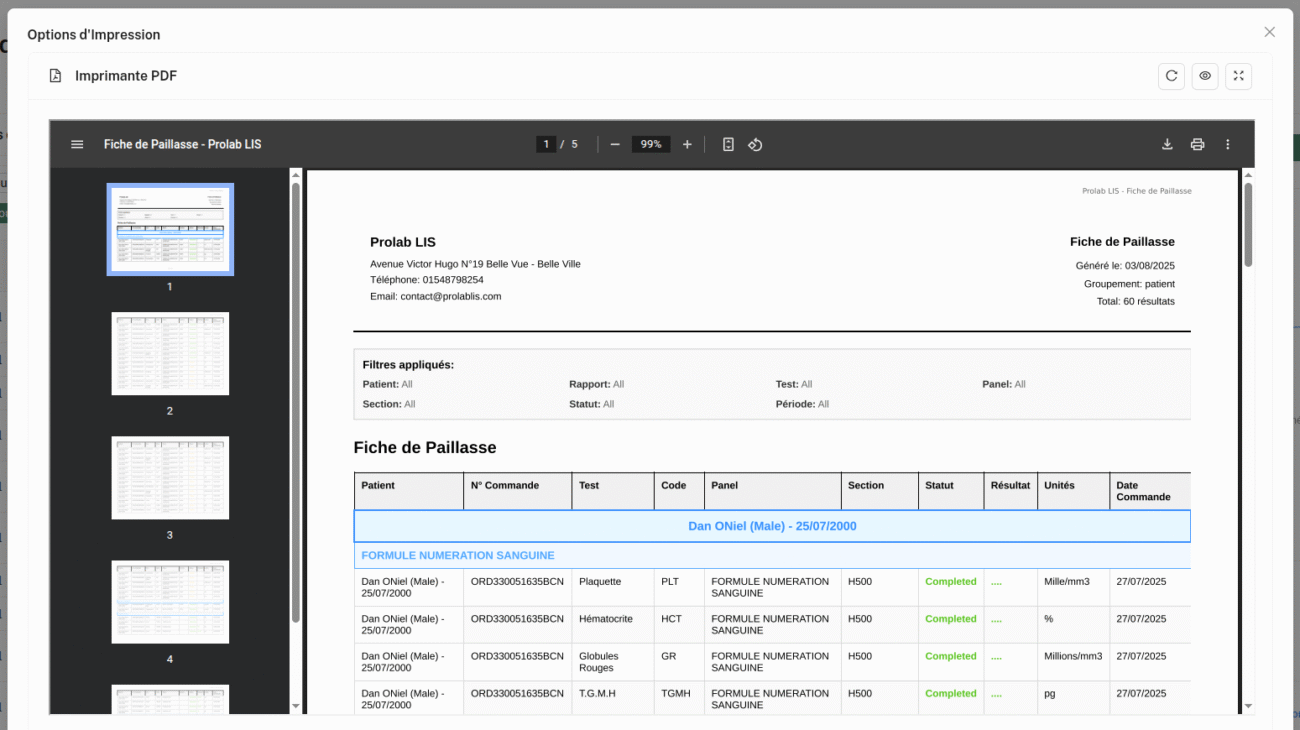The height and width of the screenshot is (730, 1300).
Task: Click document scroll up arrow
Action: [x=1248, y=174]
